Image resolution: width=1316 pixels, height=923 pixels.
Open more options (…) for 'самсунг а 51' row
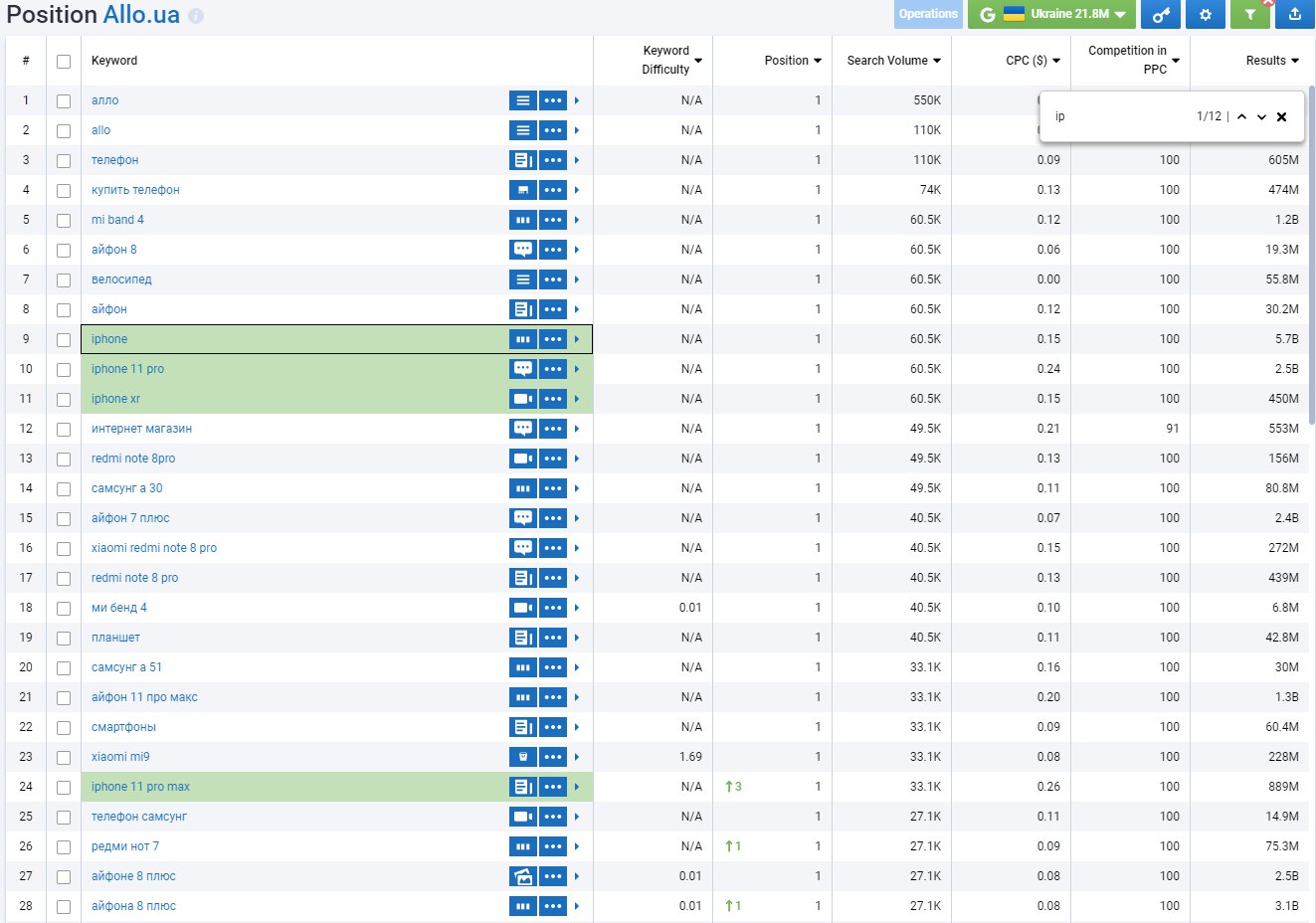[553, 667]
